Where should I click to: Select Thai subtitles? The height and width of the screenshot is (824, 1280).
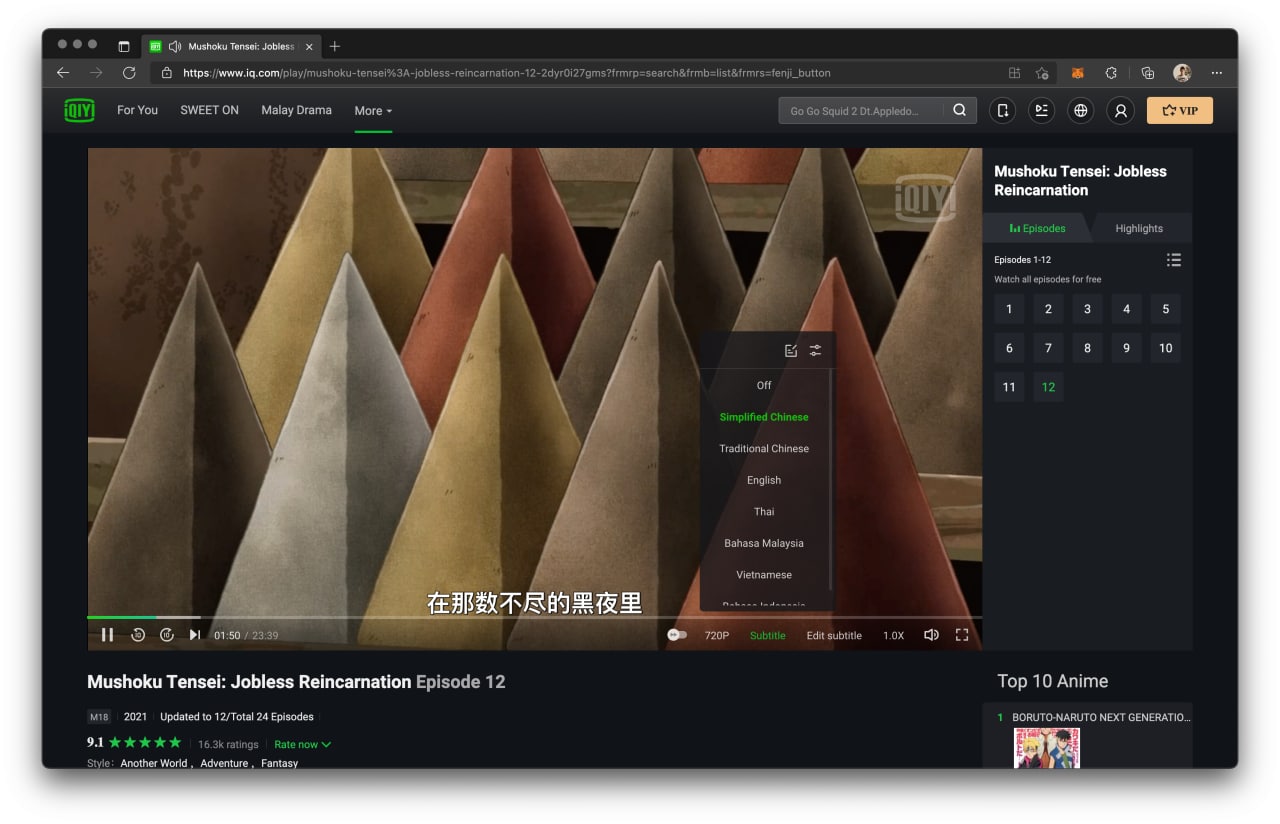coord(764,511)
